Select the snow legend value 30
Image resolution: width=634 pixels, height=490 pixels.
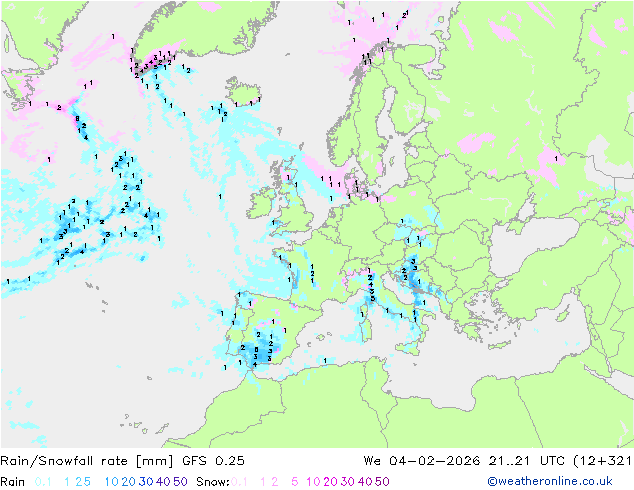(348, 482)
